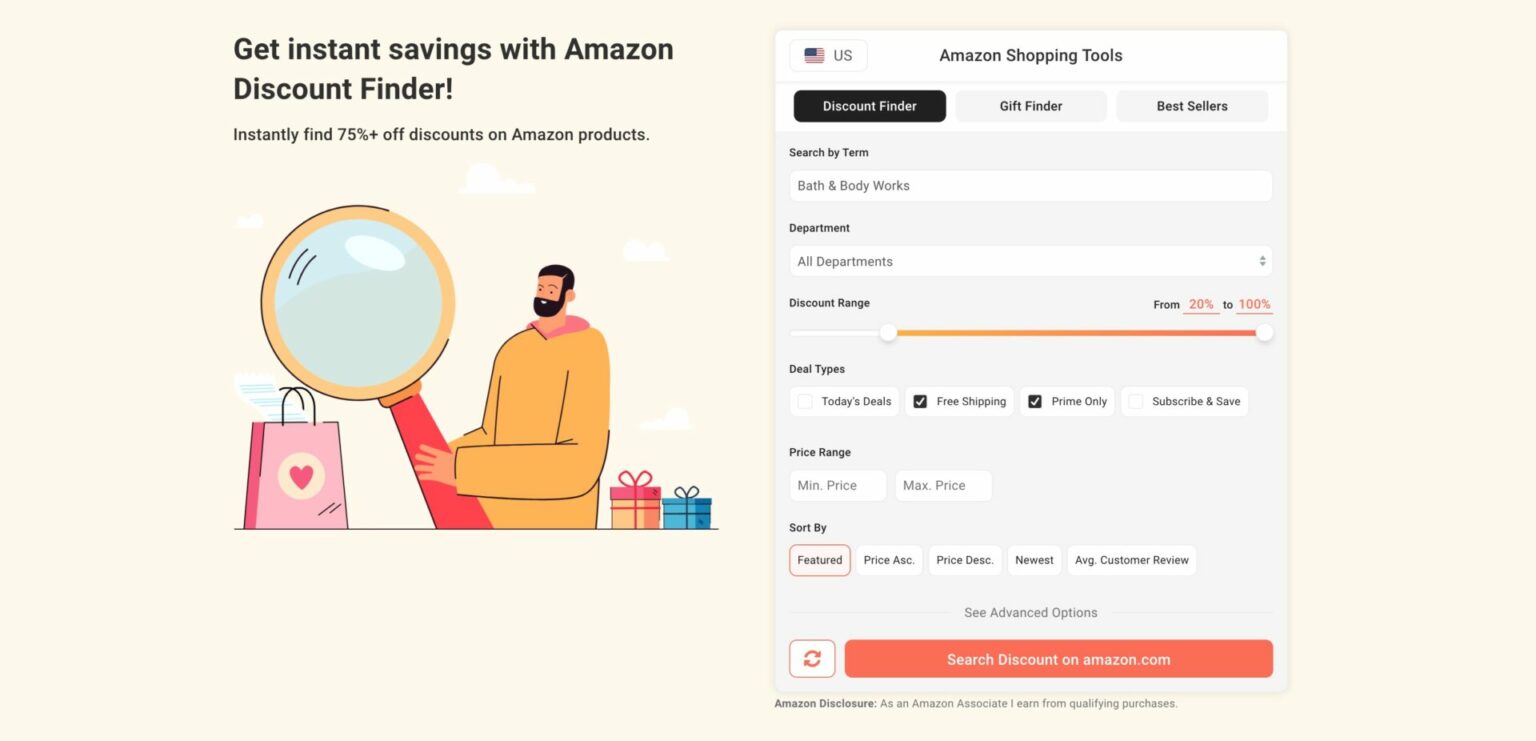Enable the Today's Deals checkbox
The height and width of the screenshot is (741, 1536).
805,402
